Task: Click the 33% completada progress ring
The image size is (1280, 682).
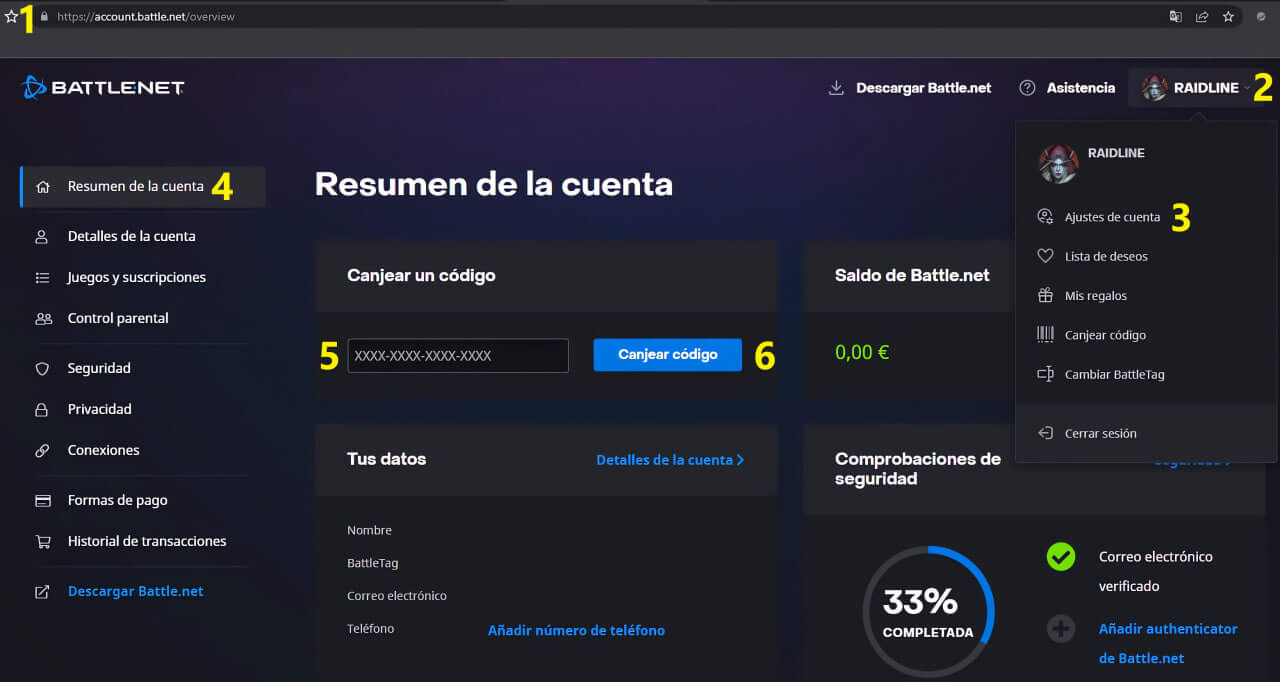Action: (927, 612)
